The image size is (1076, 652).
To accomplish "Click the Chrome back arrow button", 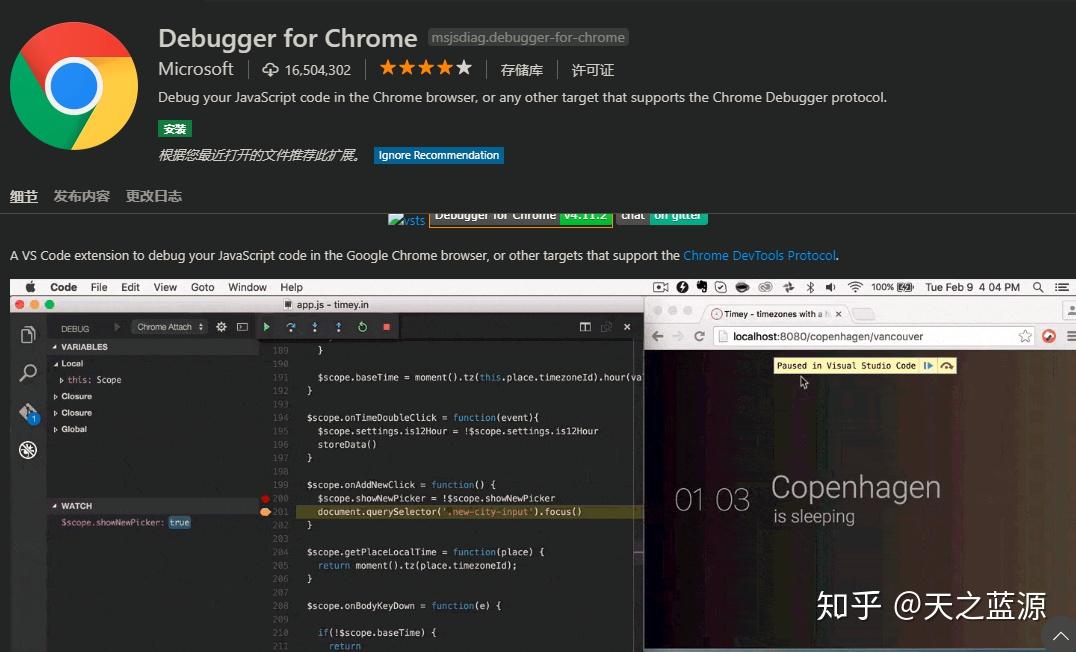I will [657, 336].
